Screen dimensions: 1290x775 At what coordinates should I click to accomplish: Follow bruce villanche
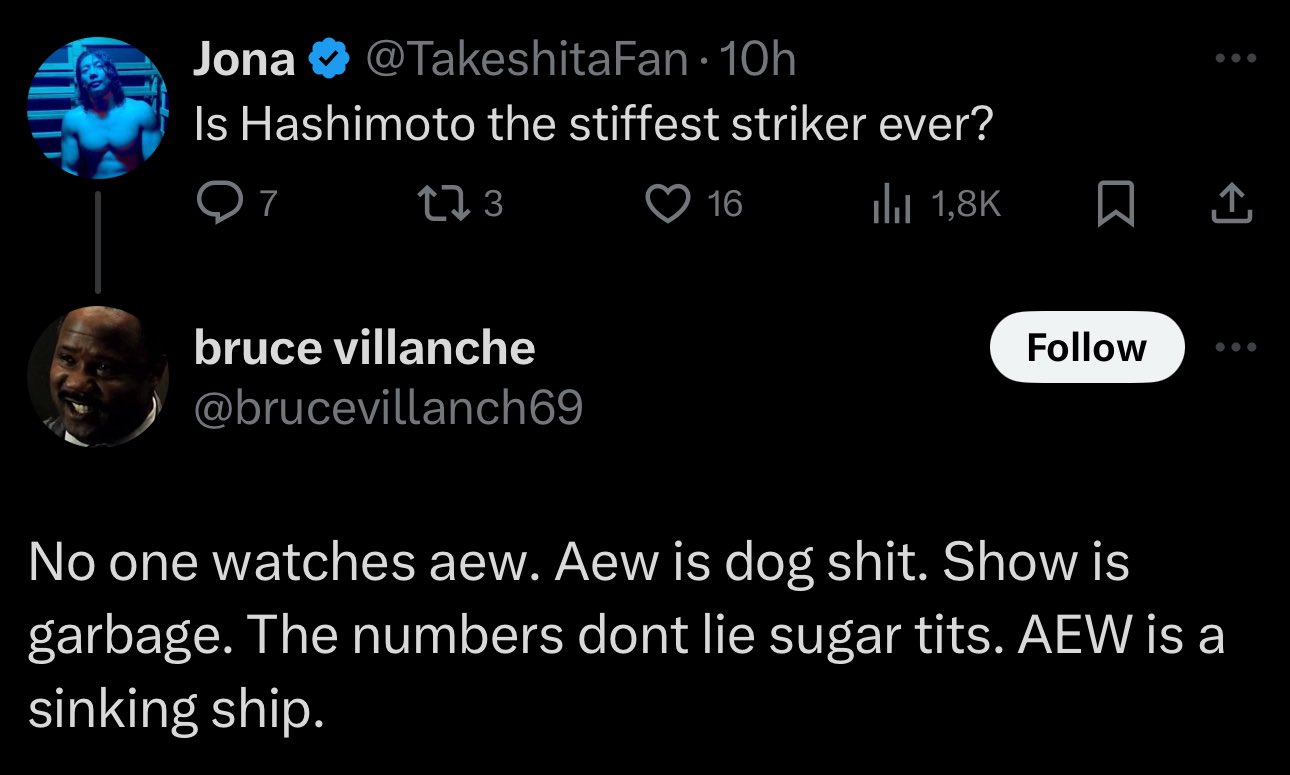(x=1086, y=348)
